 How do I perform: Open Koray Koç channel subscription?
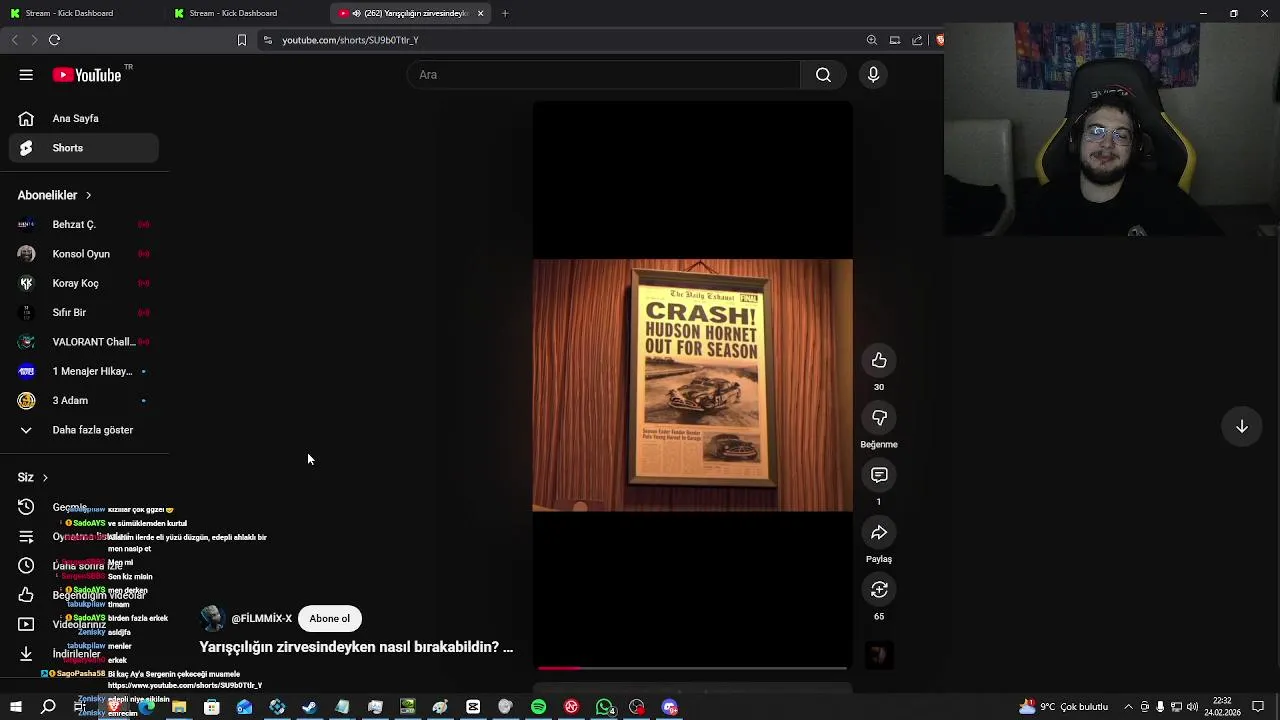click(84, 283)
